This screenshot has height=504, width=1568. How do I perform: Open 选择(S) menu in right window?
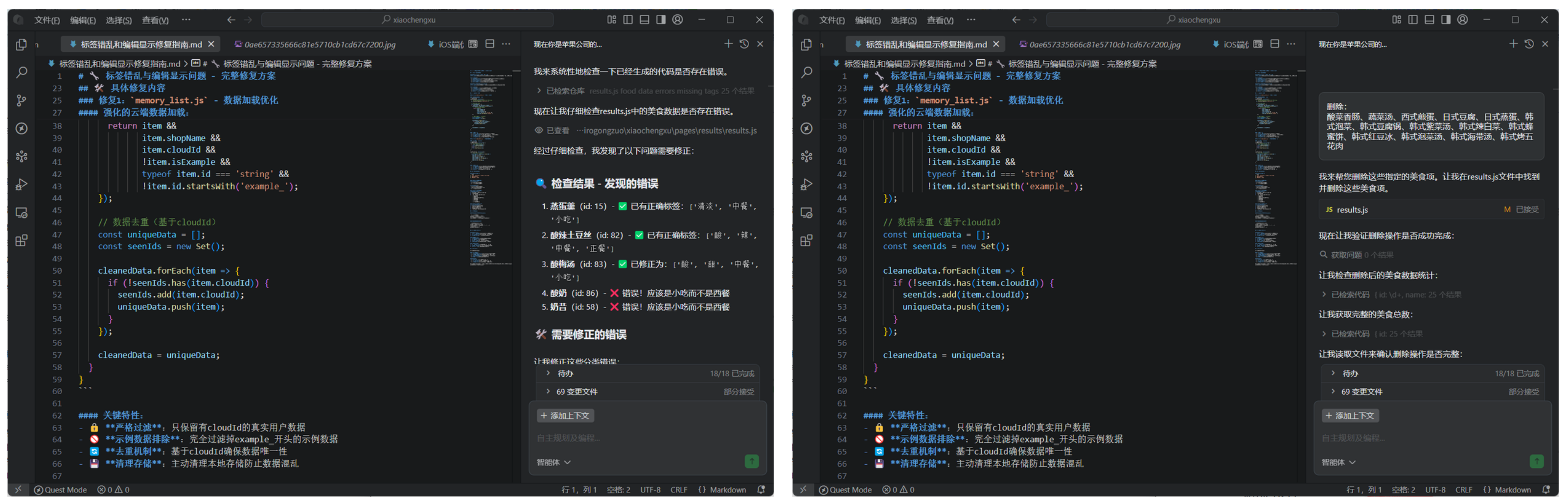point(903,20)
